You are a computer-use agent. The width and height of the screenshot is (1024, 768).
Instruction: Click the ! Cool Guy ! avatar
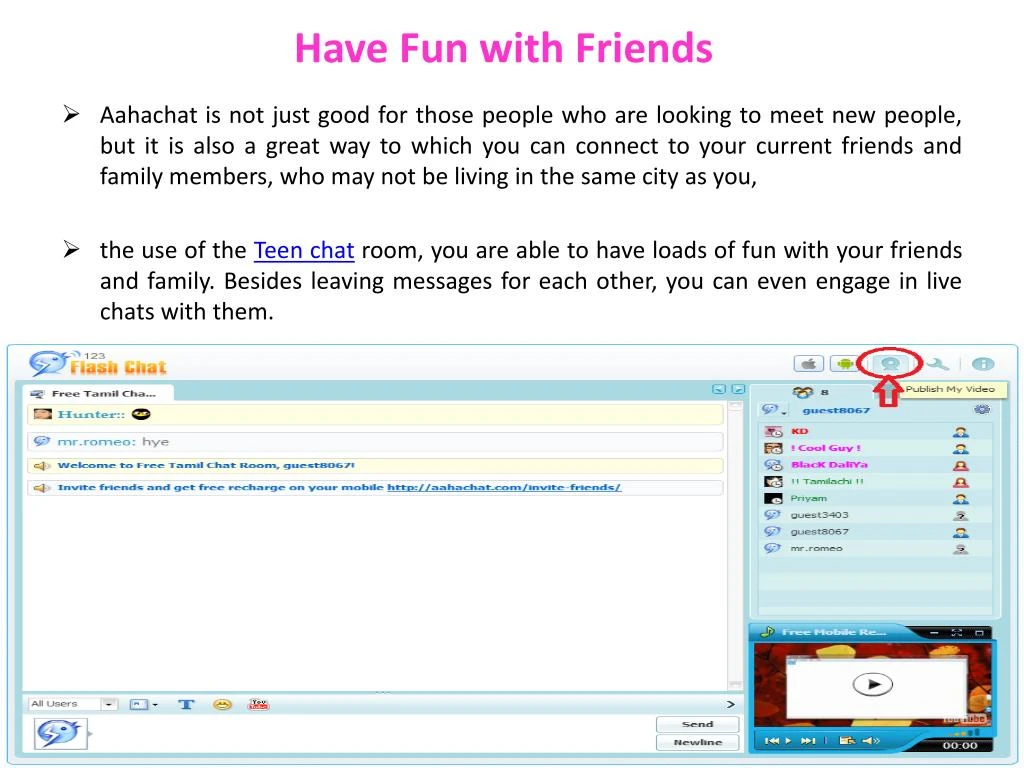[773, 448]
